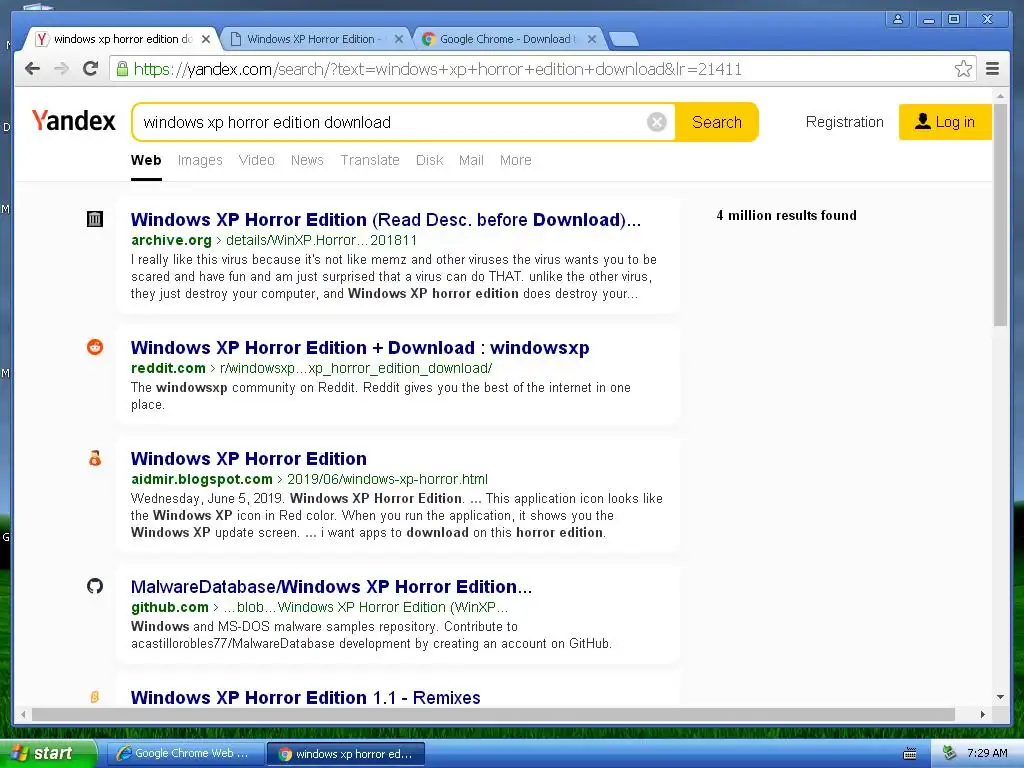Image resolution: width=1024 pixels, height=768 pixels.
Task: Click the Chrome address bar URL
Action: pos(438,69)
